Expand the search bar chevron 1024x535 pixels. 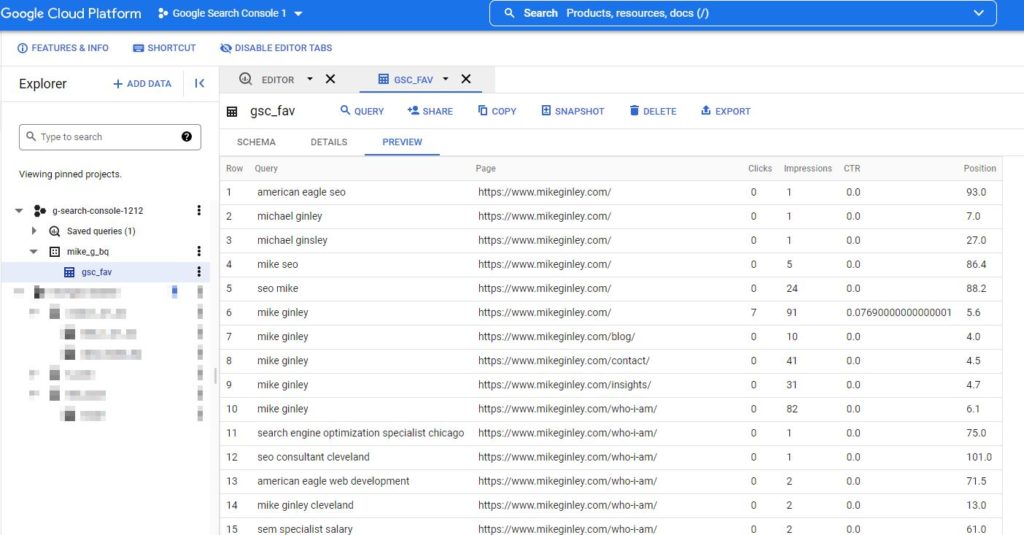pos(978,13)
